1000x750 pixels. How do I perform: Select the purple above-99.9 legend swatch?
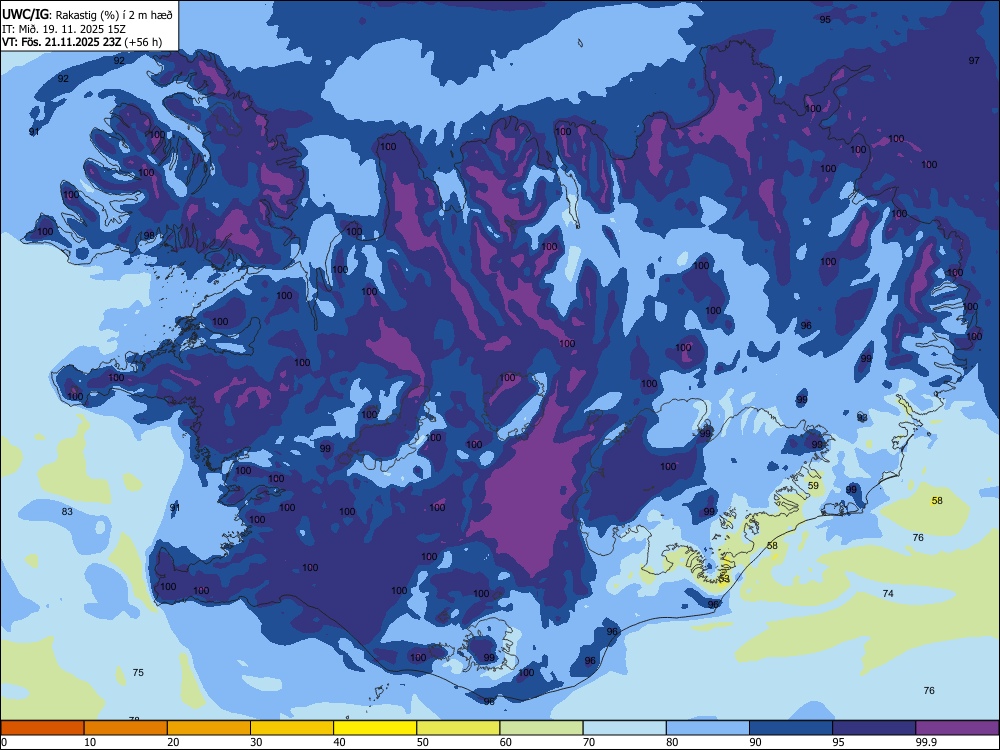957,728
